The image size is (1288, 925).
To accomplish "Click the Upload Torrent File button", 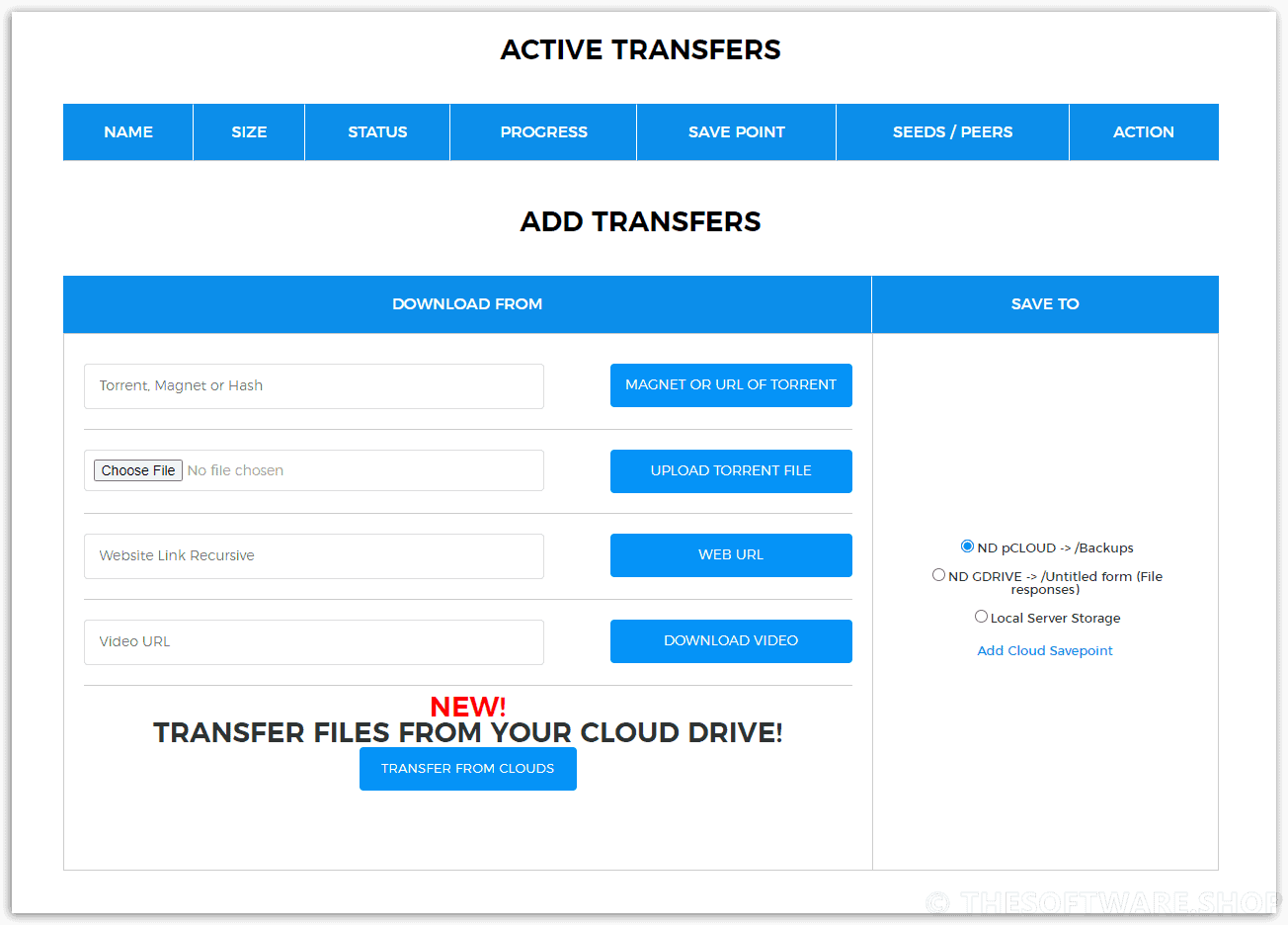I will (x=731, y=471).
